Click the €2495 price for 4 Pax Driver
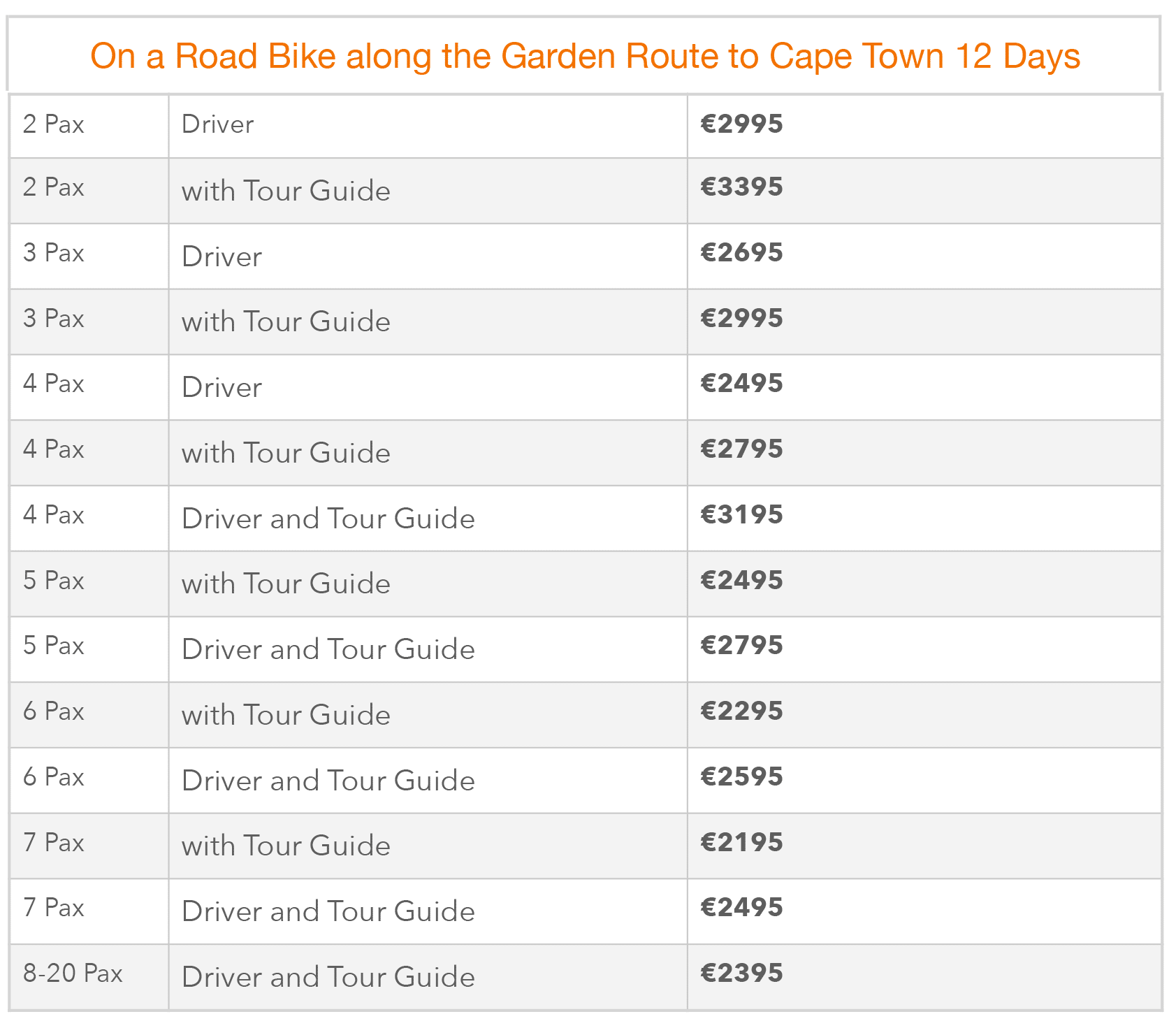This screenshot has height=1028, width=1176. point(741,384)
